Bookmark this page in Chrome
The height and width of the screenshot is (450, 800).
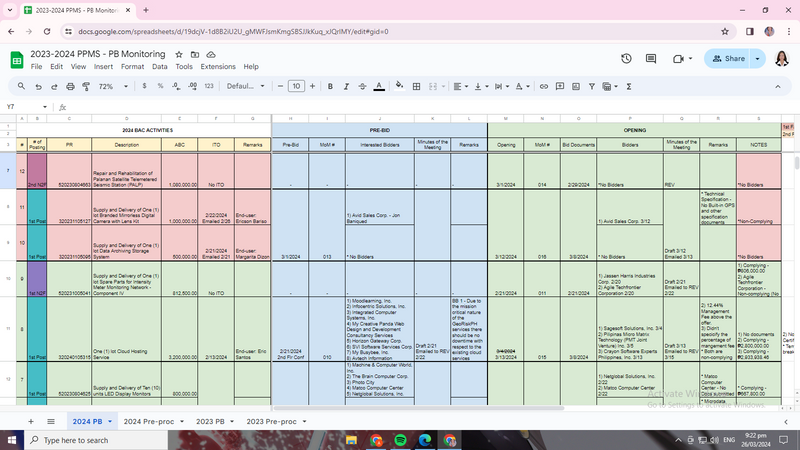[724, 32]
